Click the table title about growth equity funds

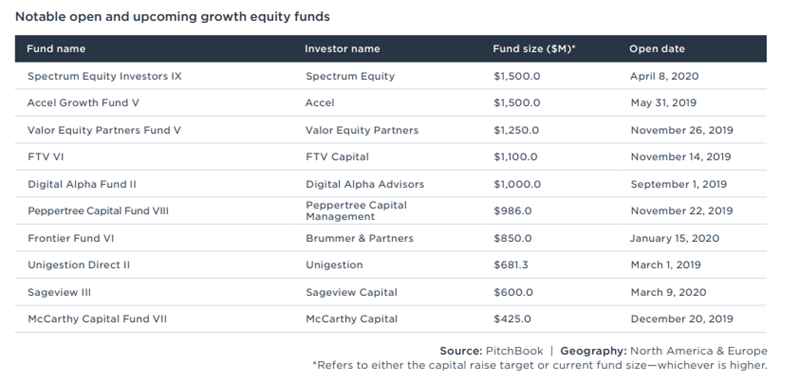point(172,17)
